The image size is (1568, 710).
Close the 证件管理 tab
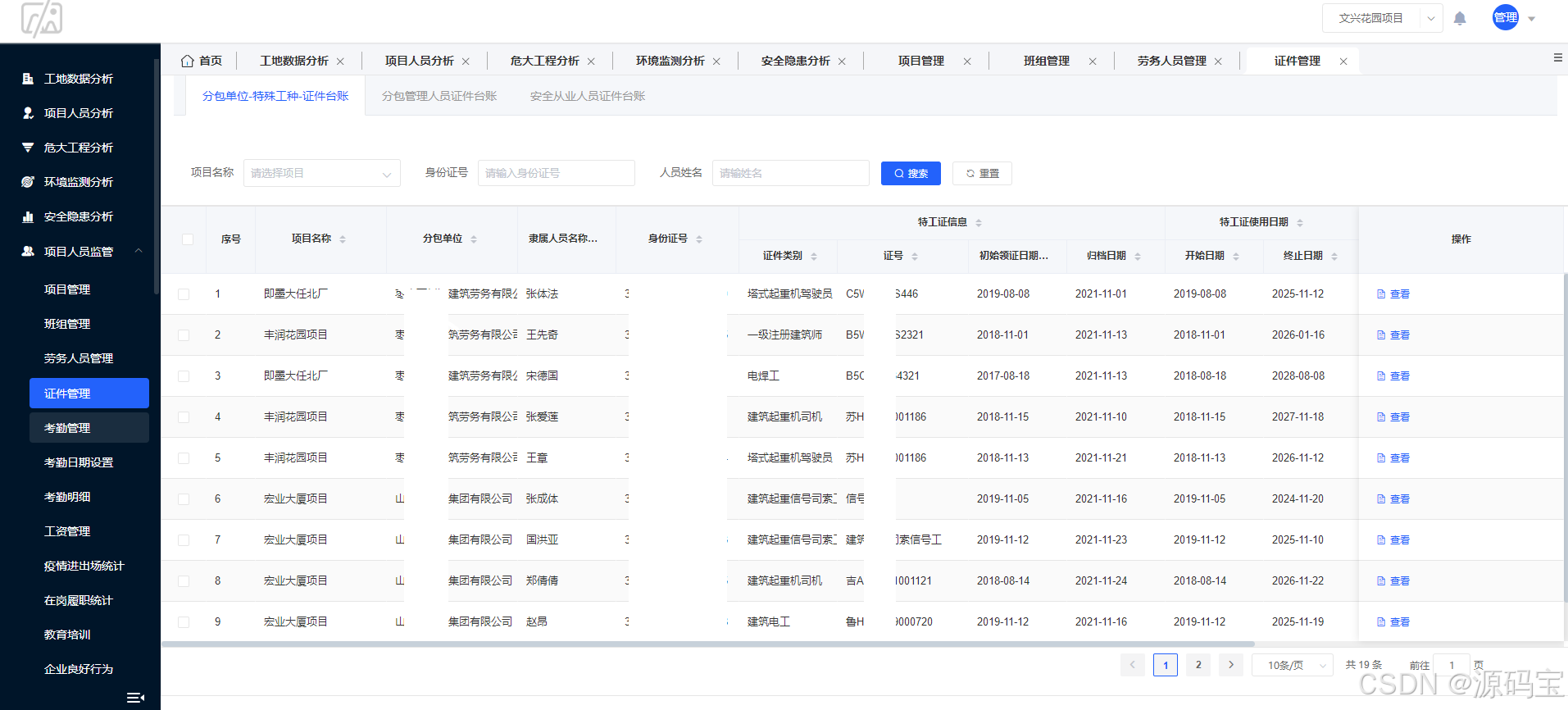(x=1343, y=61)
